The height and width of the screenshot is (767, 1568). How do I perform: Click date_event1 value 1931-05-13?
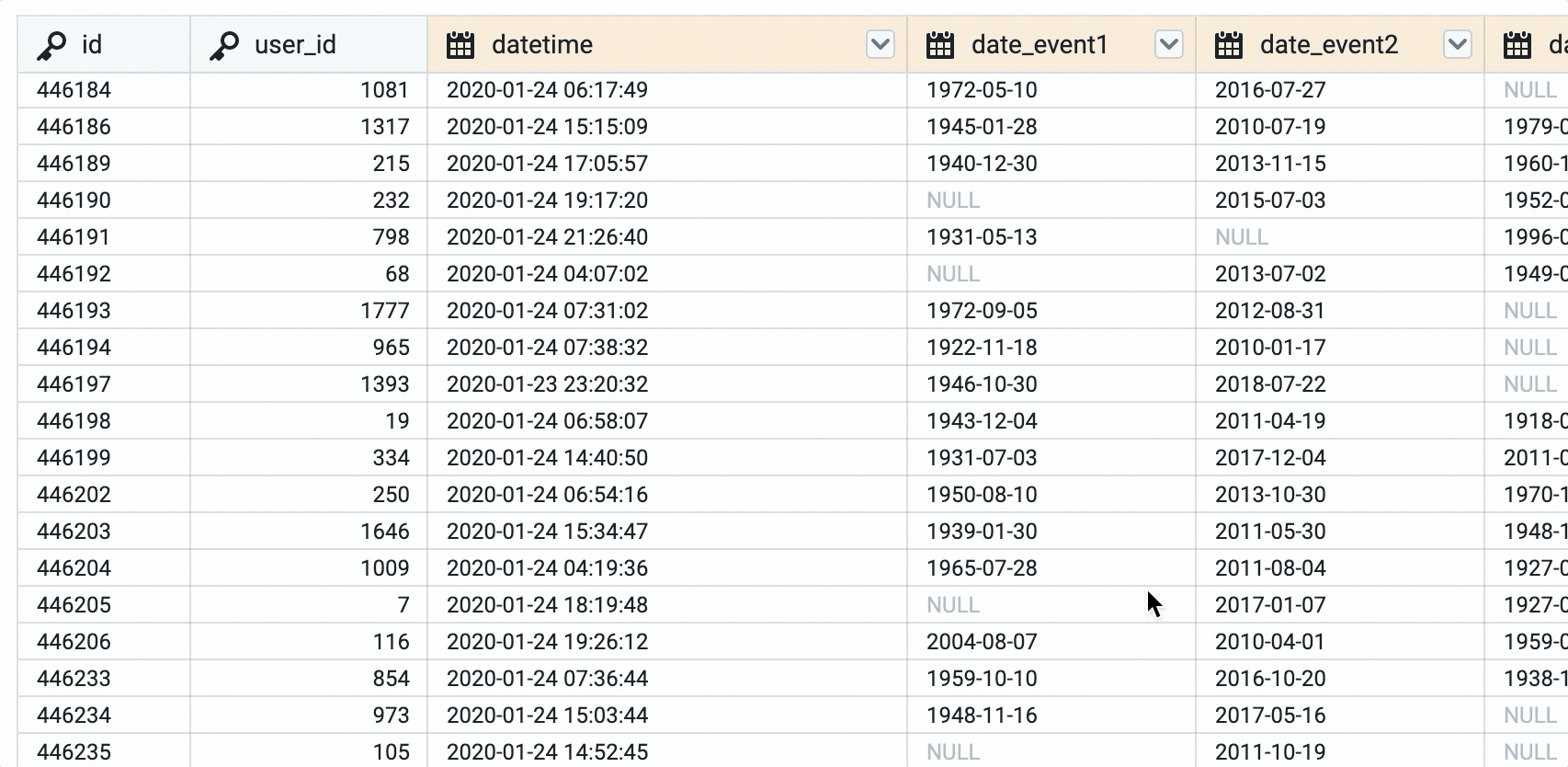click(982, 237)
